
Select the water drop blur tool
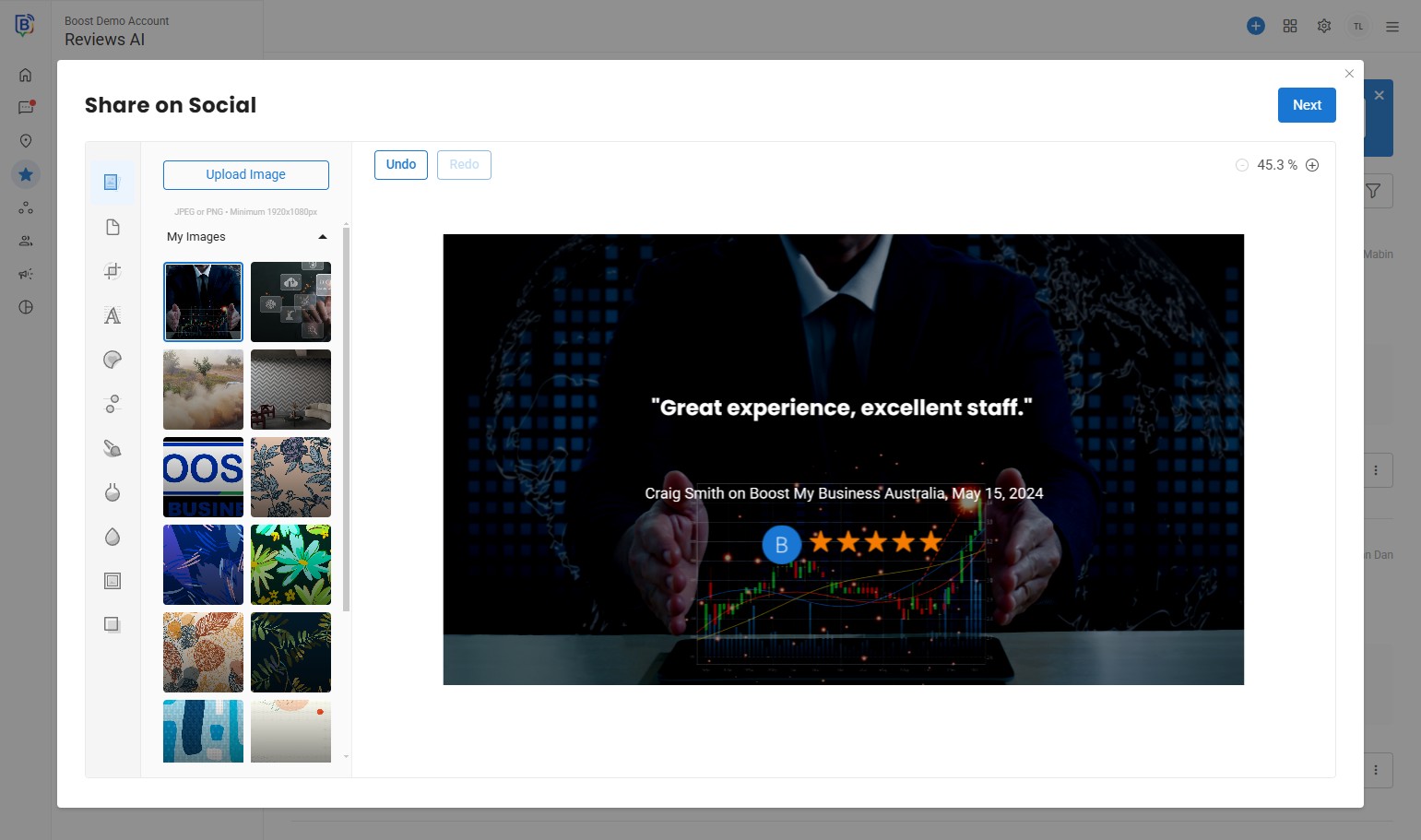112,537
